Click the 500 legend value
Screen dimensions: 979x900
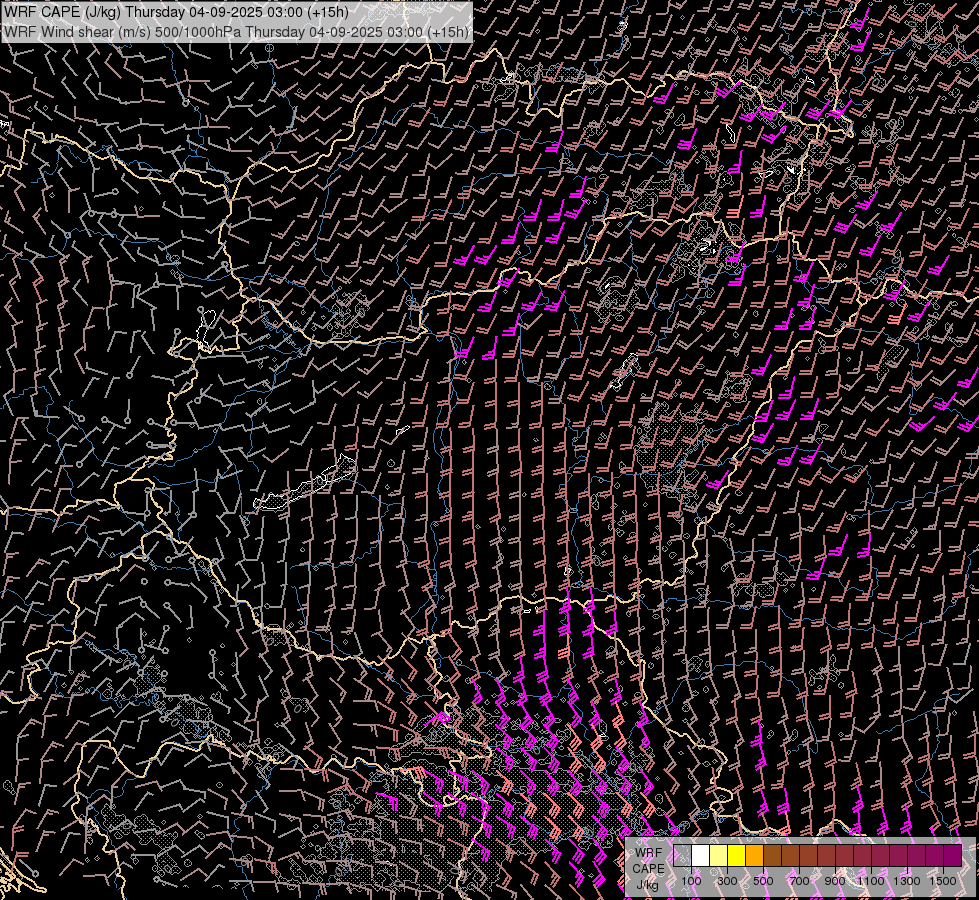[x=763, y=881]
